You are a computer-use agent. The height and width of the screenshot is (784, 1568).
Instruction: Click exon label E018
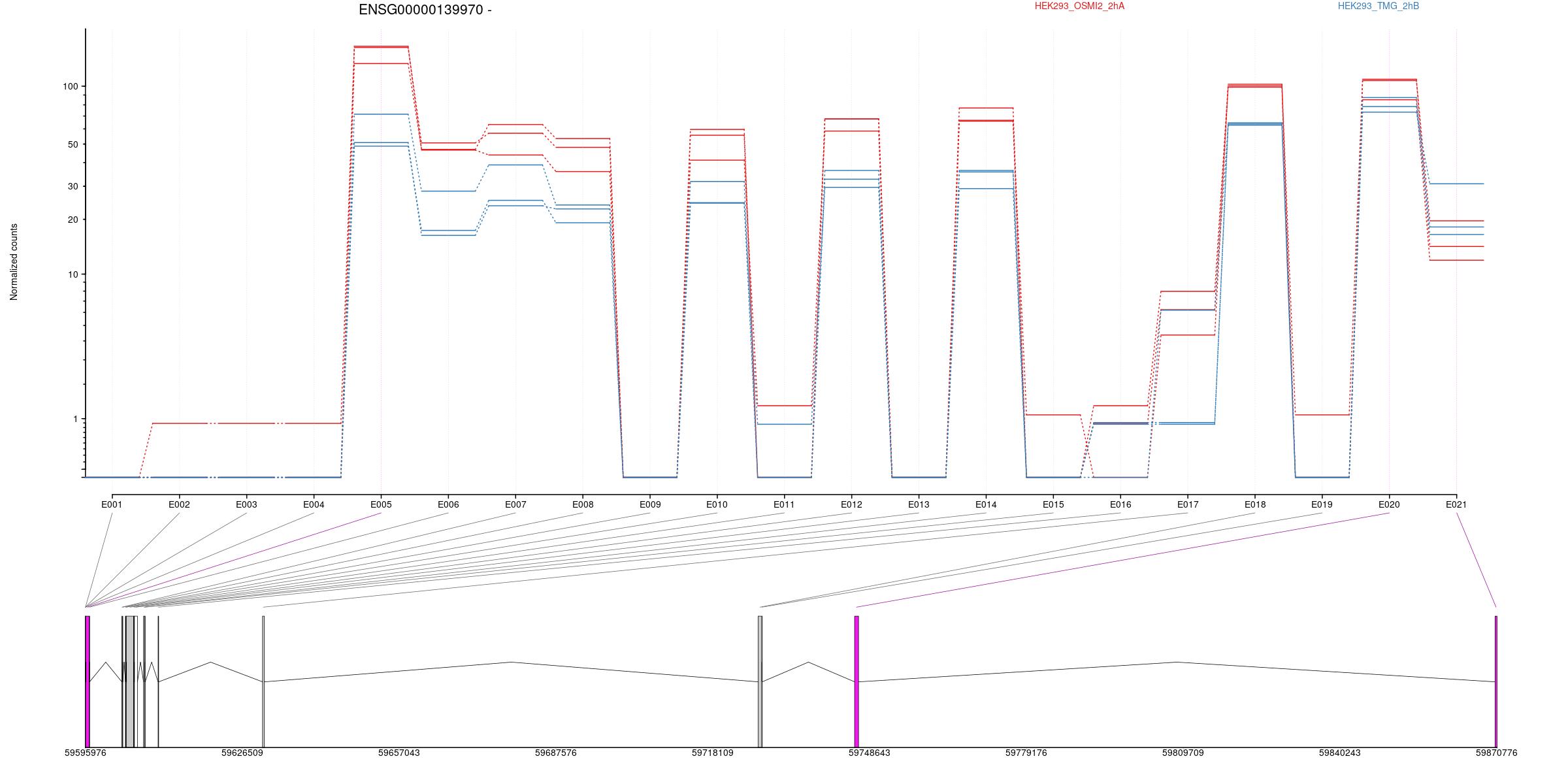[1255, 504]
